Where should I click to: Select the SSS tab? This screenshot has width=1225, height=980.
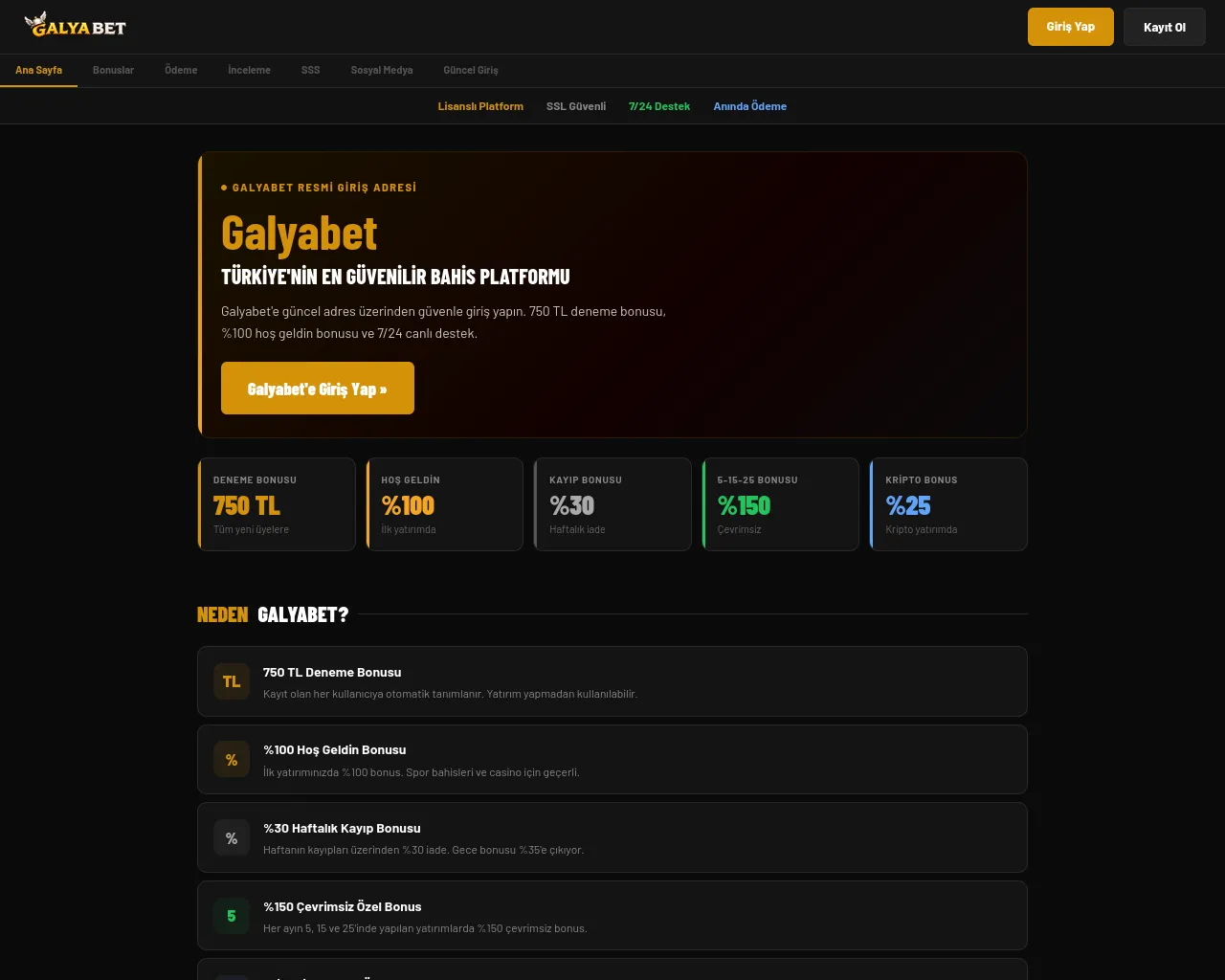311,70
